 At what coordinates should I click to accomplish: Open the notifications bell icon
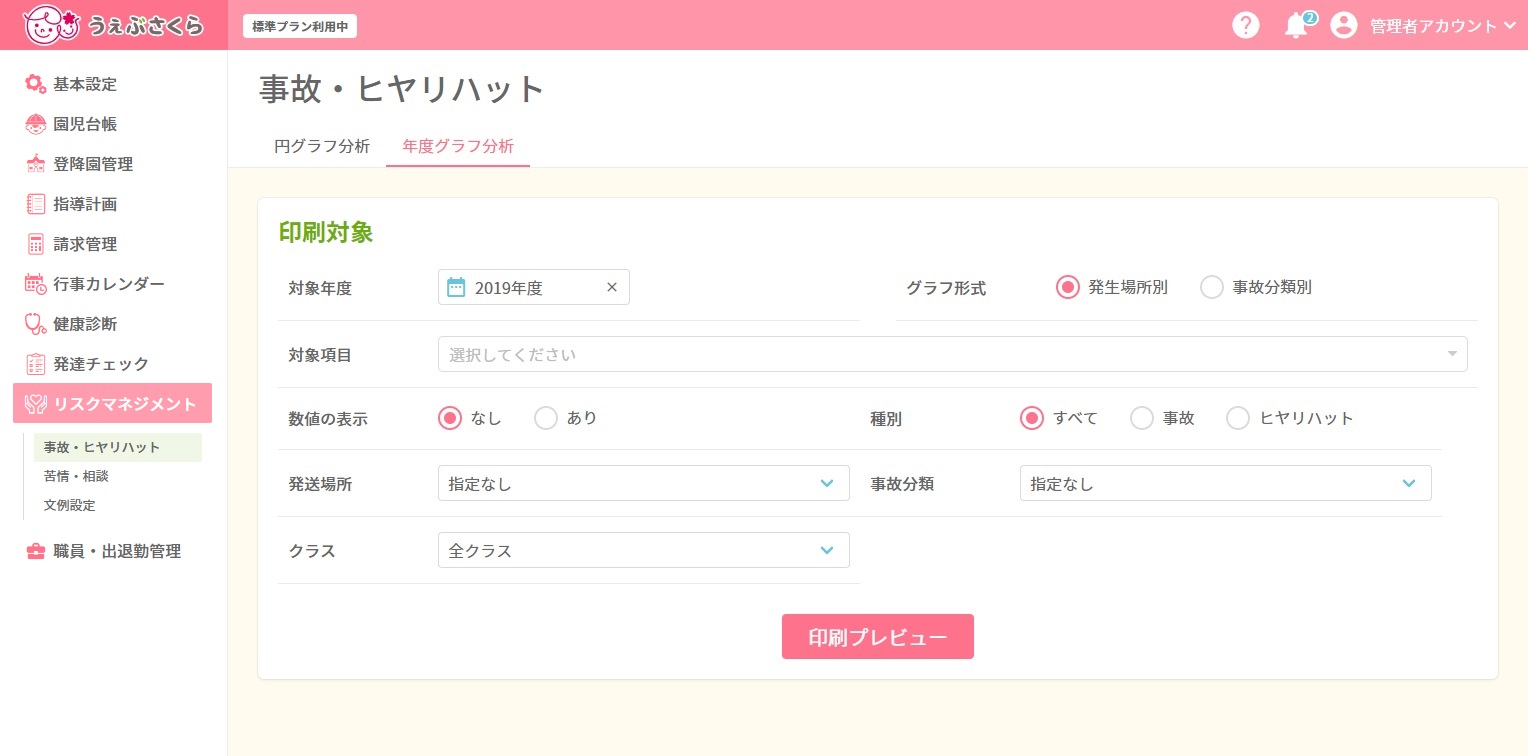click(1296, 26)
